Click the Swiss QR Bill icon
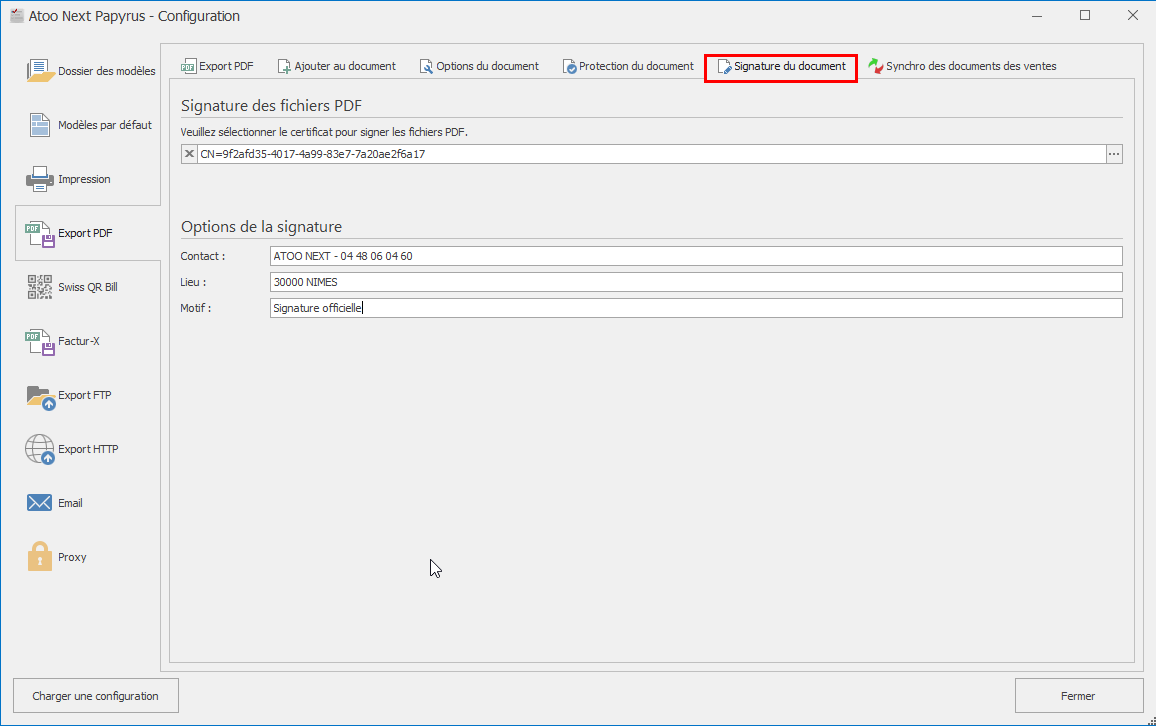Screen dimensions: 1156x726 [x=40, y=287]
